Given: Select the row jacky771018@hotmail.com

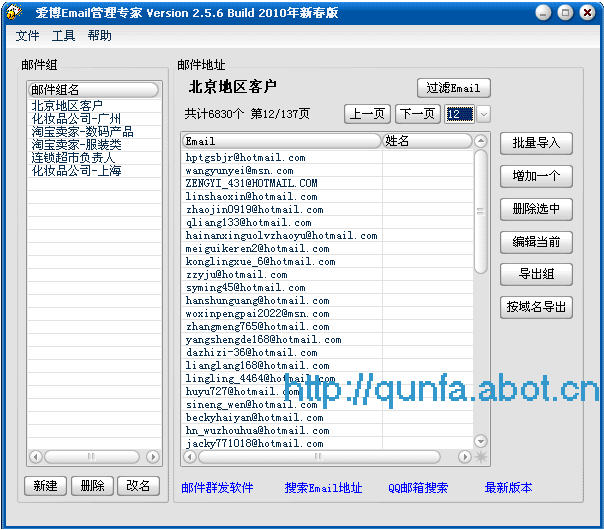Looking at the screenshot, I should click(x=328, y=444).
